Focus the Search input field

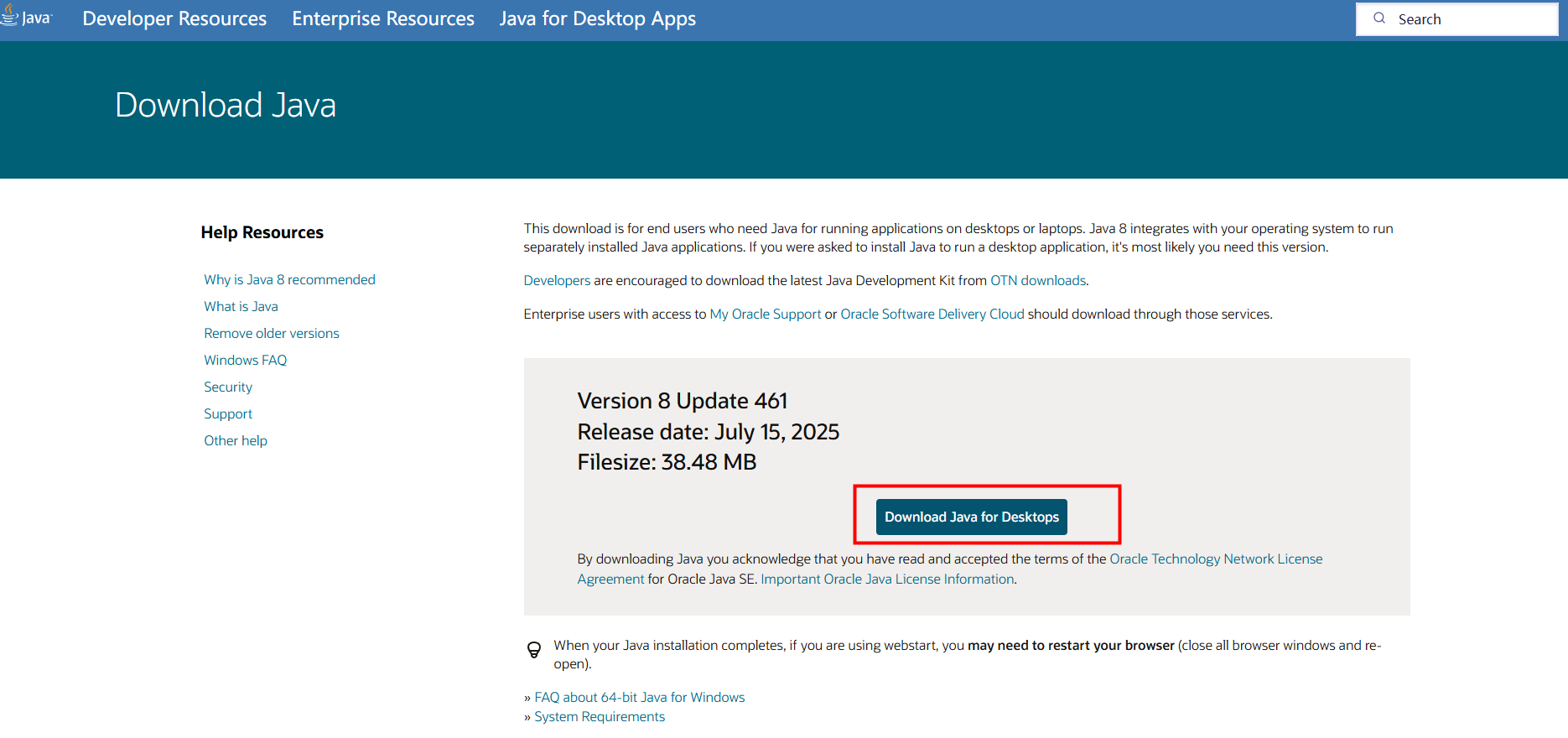click(1457, 19)
